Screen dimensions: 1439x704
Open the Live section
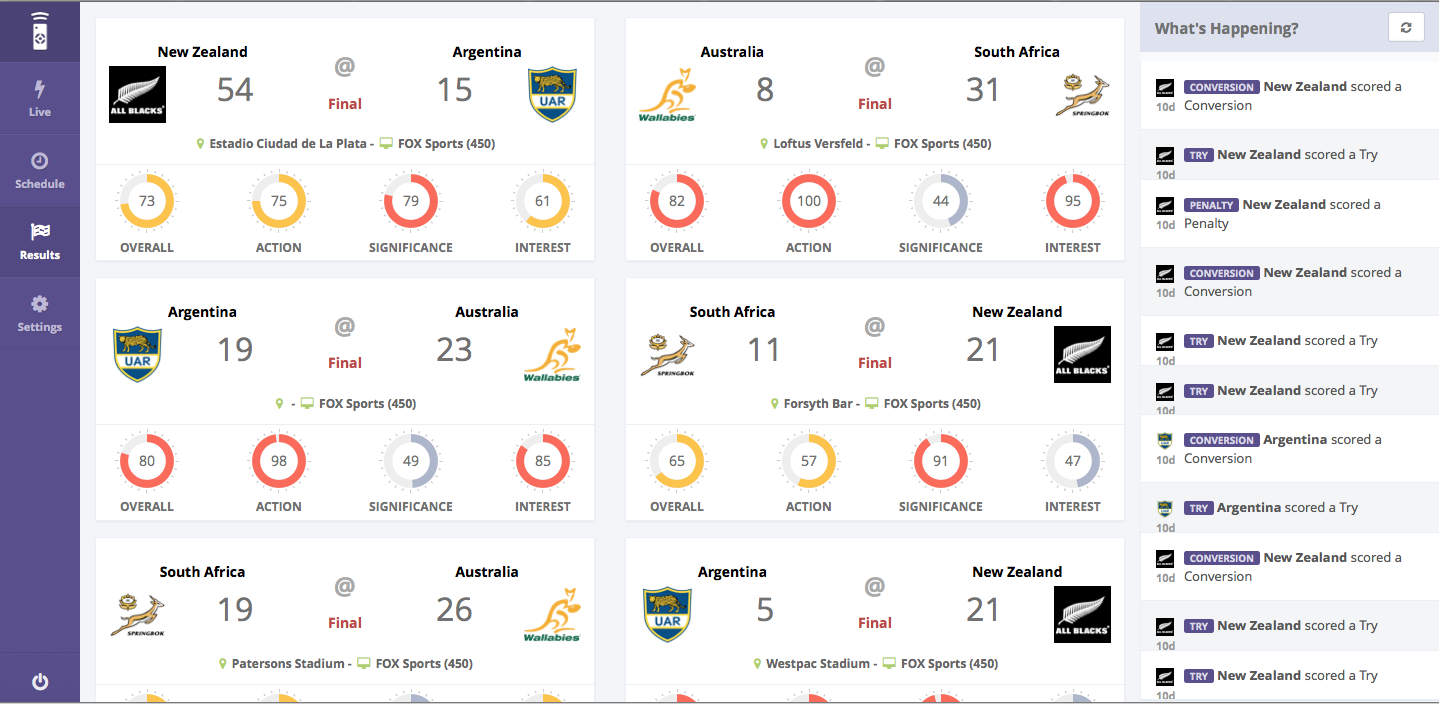click(x=40, y=98)
